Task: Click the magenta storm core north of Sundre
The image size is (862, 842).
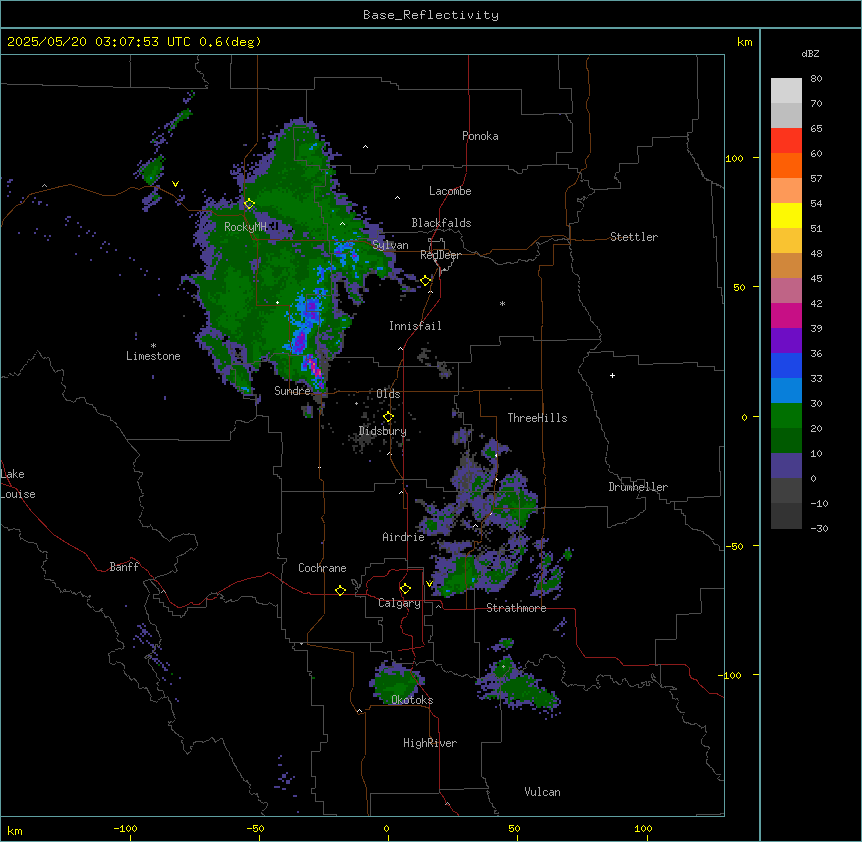Action: point(313,366)
